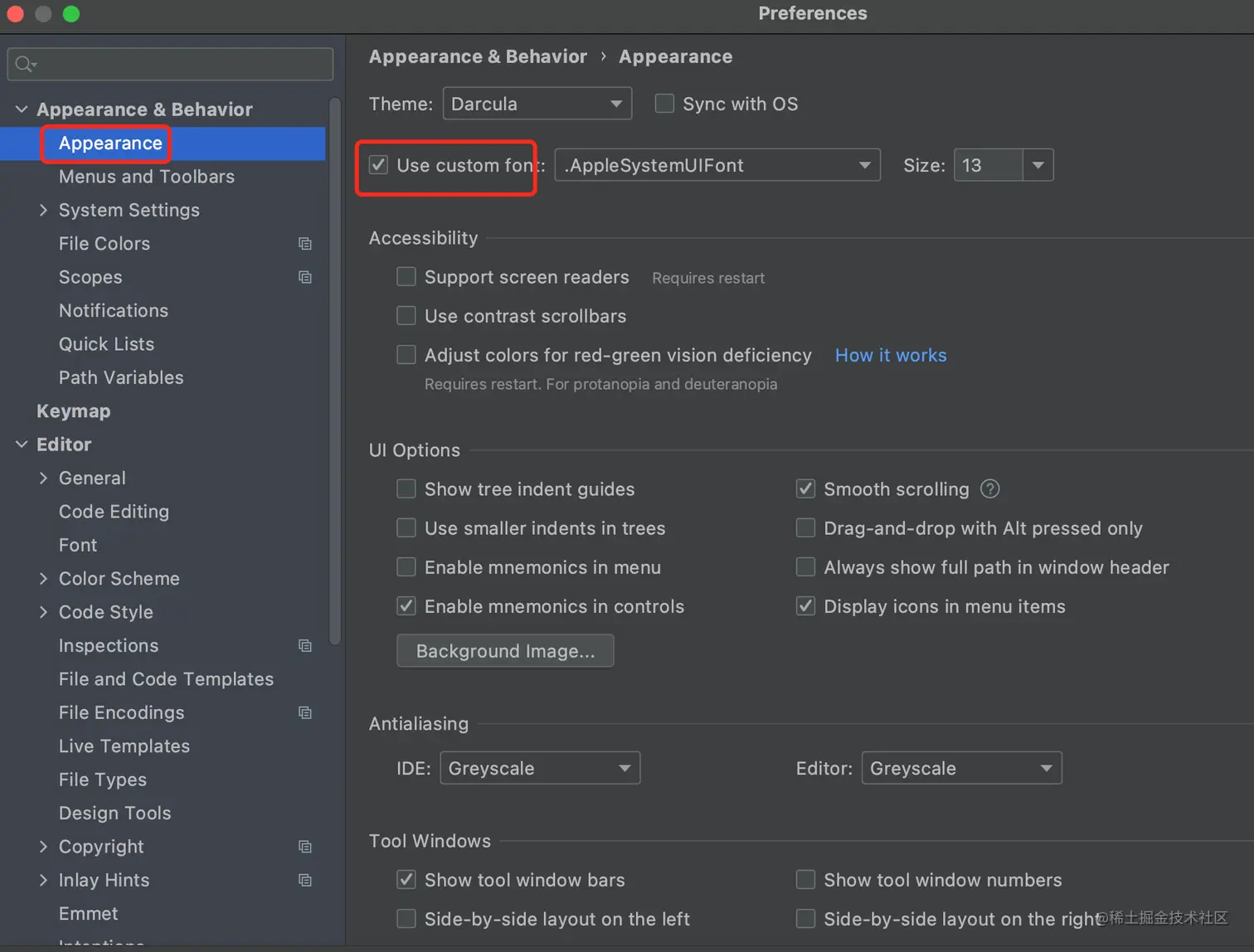Image resolution: width=1254 pixels, height=952 pixels.
Task: Click the project-level icon beside Copyright
Action: tap(305, 847)
